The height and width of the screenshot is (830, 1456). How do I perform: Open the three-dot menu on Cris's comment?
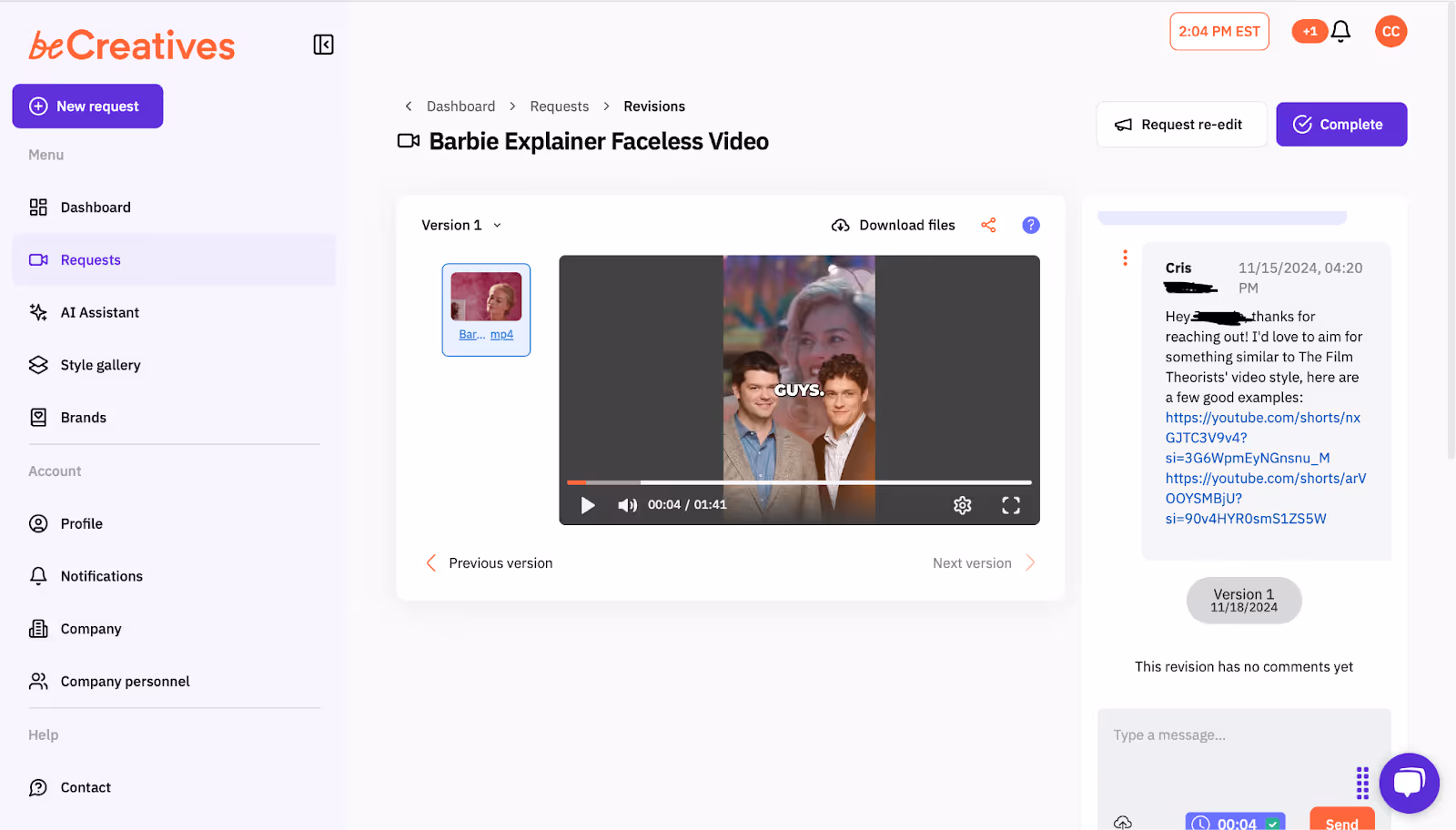pos(1126,258)
